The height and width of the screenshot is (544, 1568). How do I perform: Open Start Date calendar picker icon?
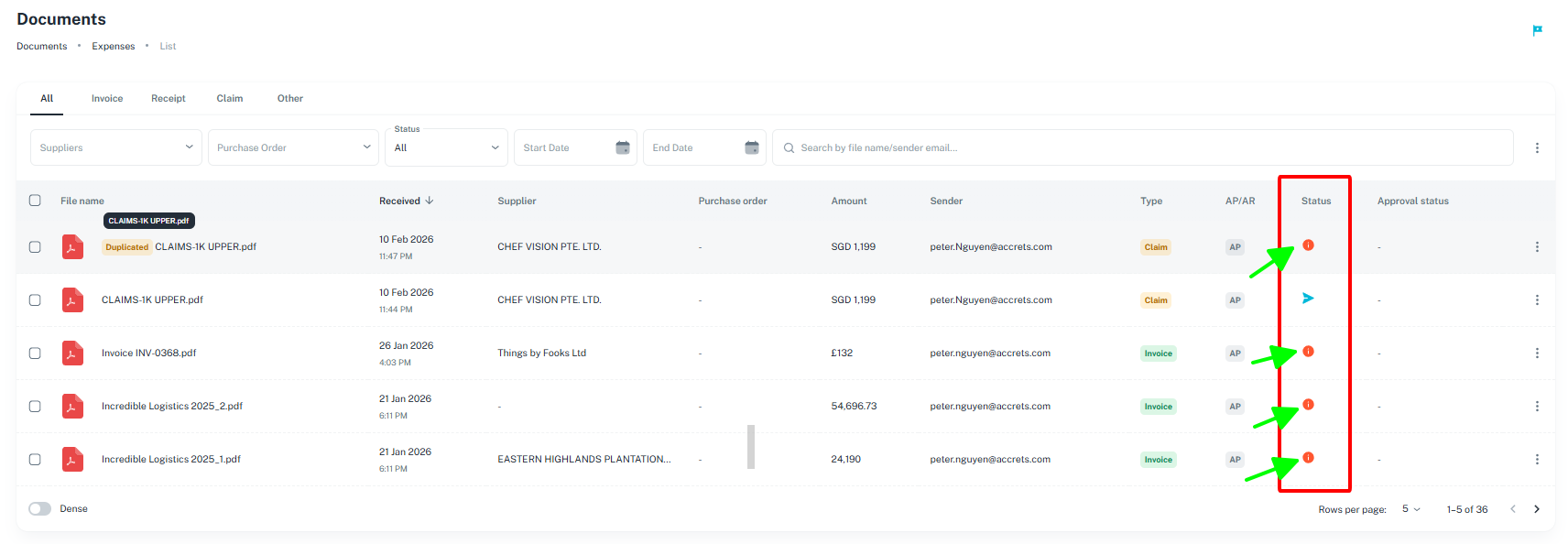point(623,147)
